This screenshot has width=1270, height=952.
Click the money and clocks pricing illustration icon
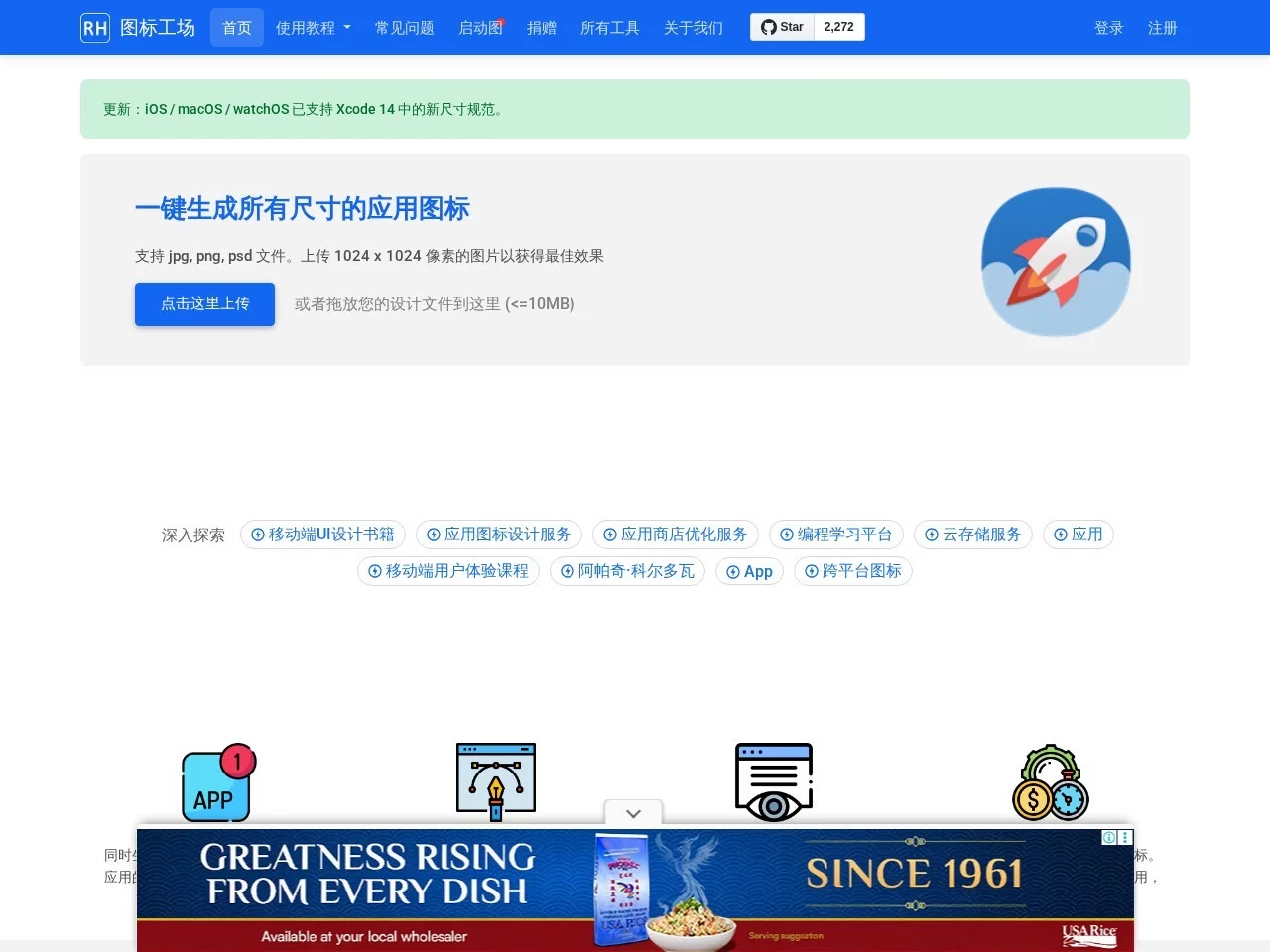[x=1050, y=782]
